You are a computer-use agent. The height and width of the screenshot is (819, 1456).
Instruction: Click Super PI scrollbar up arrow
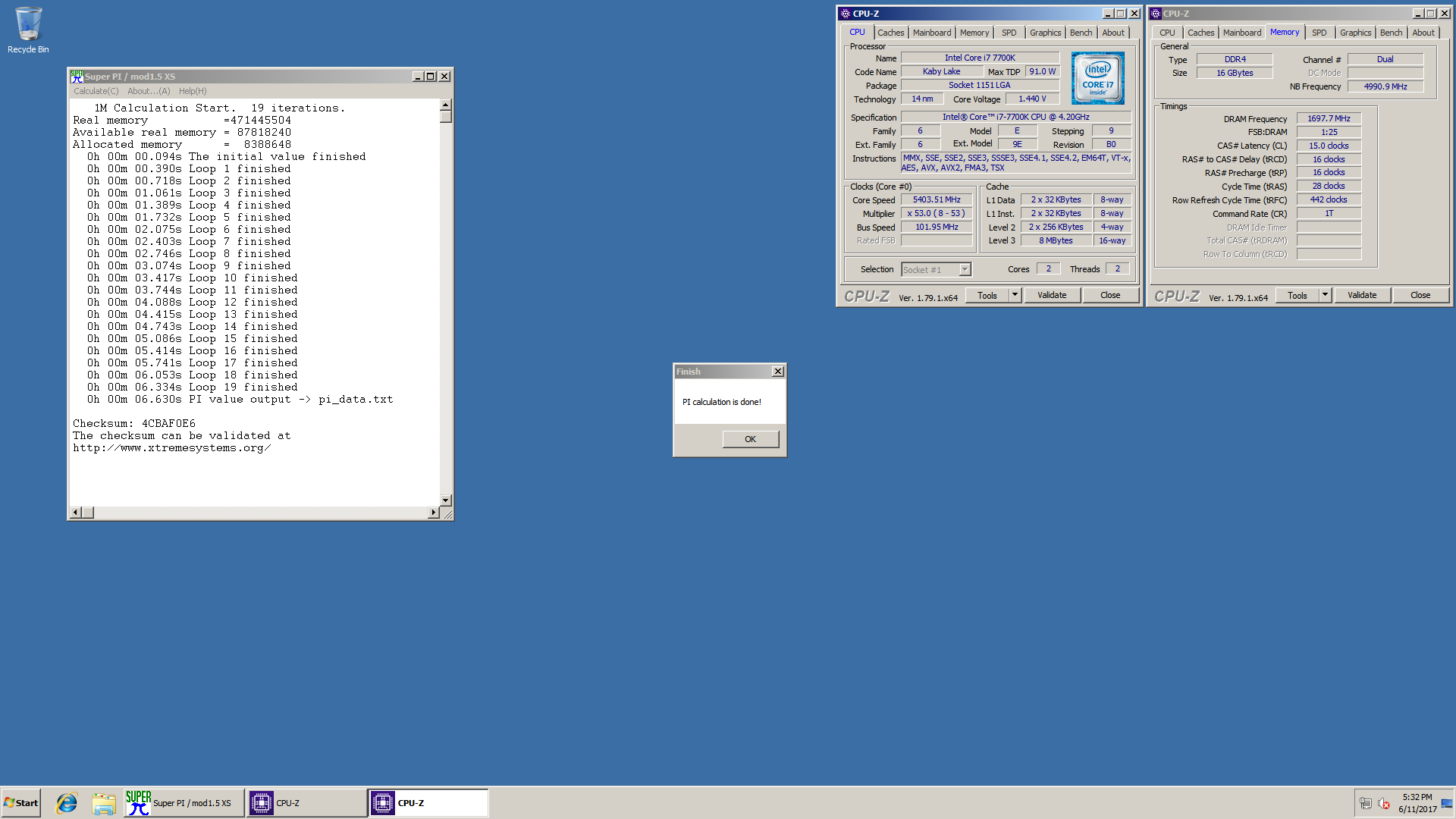pos(445,105)
